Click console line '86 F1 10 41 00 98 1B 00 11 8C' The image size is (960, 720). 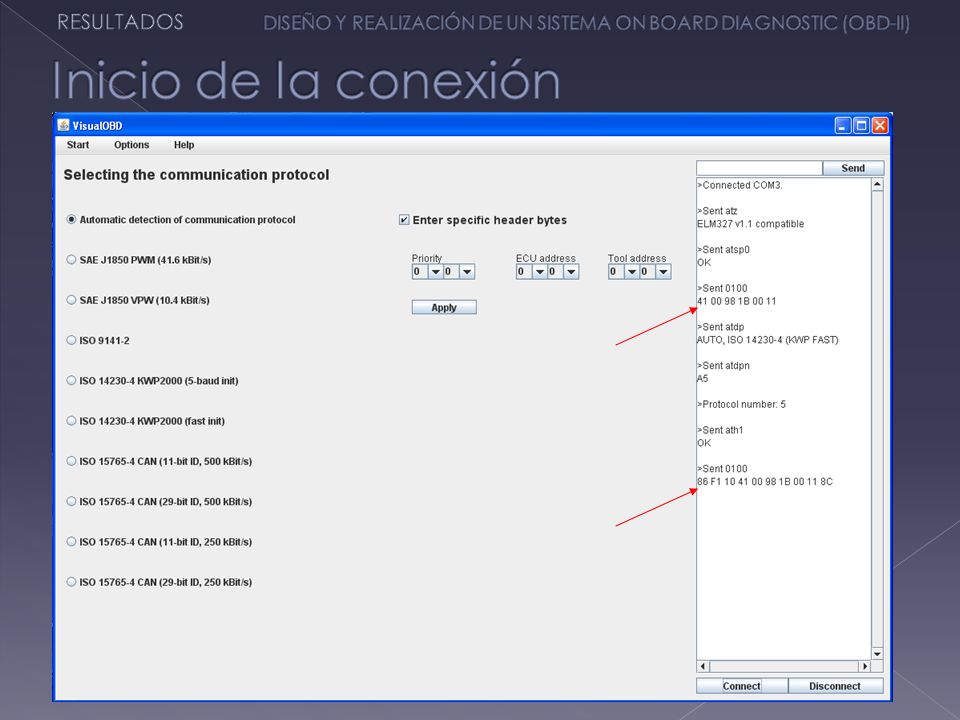[x=765, y=482]
